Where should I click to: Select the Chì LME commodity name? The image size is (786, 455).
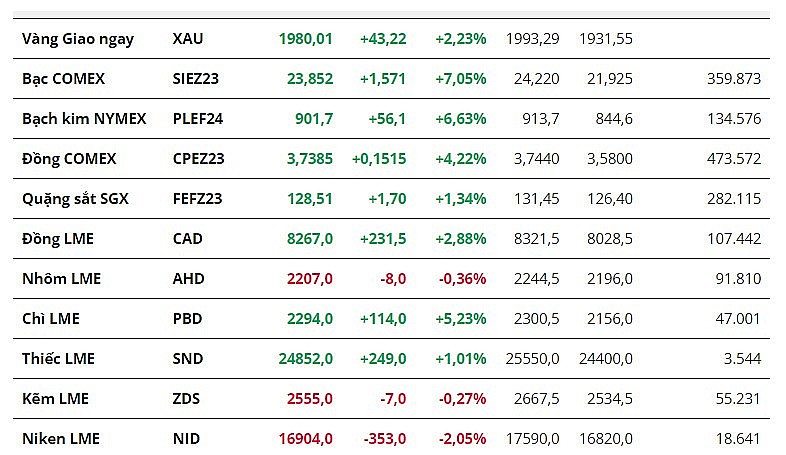(x=50, y=319)
